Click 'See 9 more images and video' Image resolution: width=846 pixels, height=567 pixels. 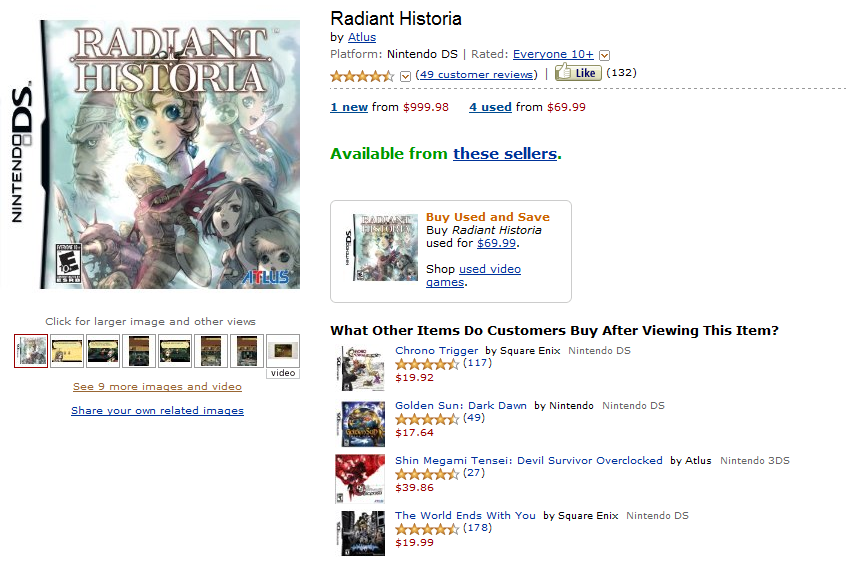pos(157,386)
